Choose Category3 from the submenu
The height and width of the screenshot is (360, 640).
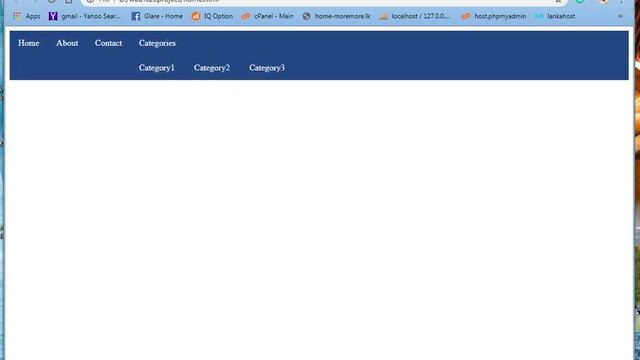click(x=267, y=68)
